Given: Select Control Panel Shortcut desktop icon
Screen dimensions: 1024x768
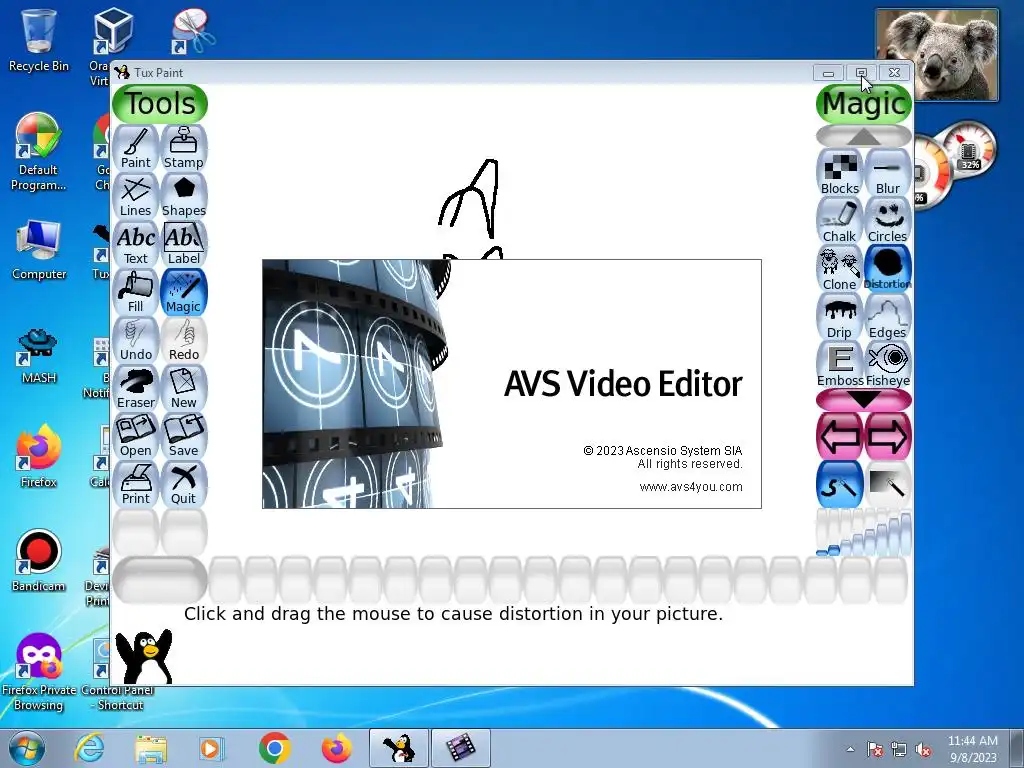Looking at the screenshot, I should coord(118,675).
